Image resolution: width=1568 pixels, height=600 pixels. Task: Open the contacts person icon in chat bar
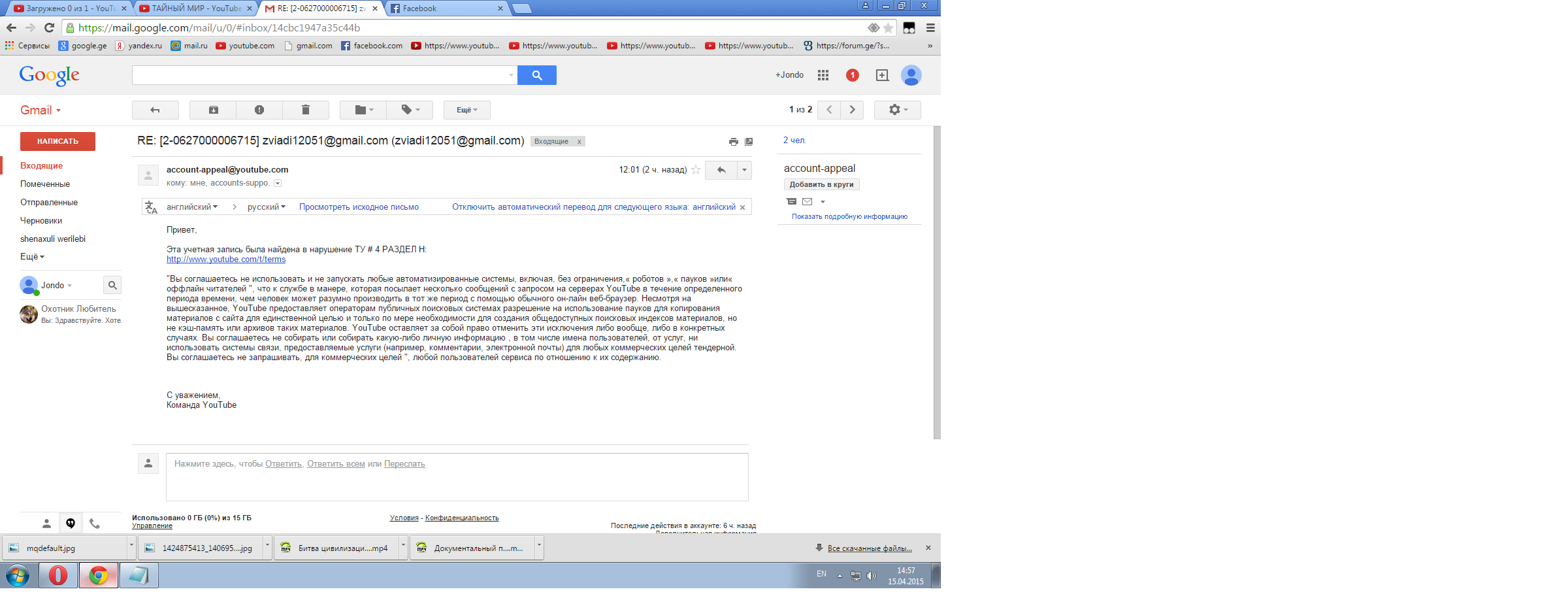[x=46, y=523]
